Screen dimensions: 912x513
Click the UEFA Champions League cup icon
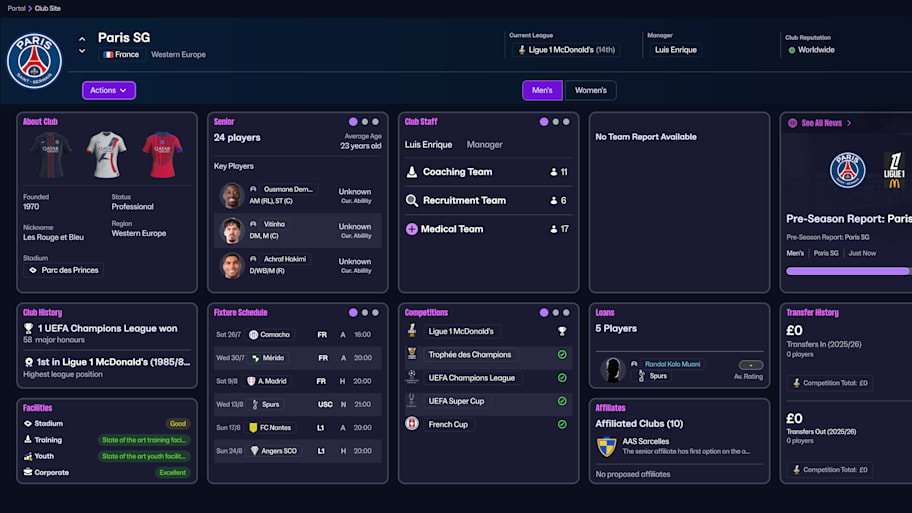coord(412,377)
